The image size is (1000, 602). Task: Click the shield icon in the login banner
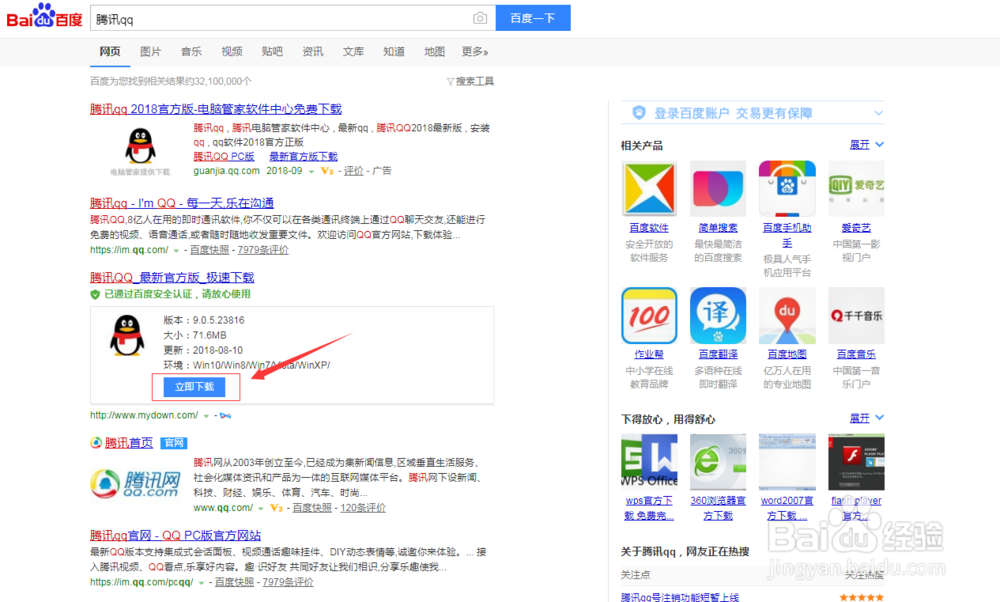click(x=638, y=113)
